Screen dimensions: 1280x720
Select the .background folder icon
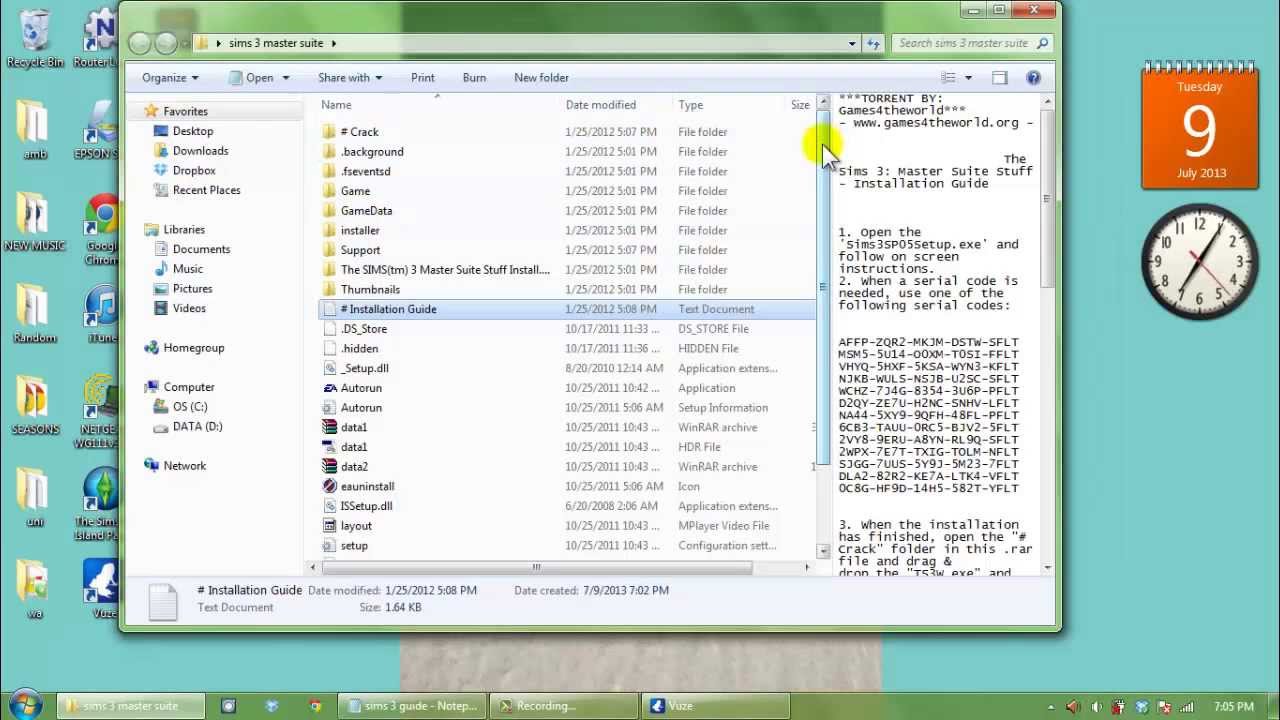point(330,151)
